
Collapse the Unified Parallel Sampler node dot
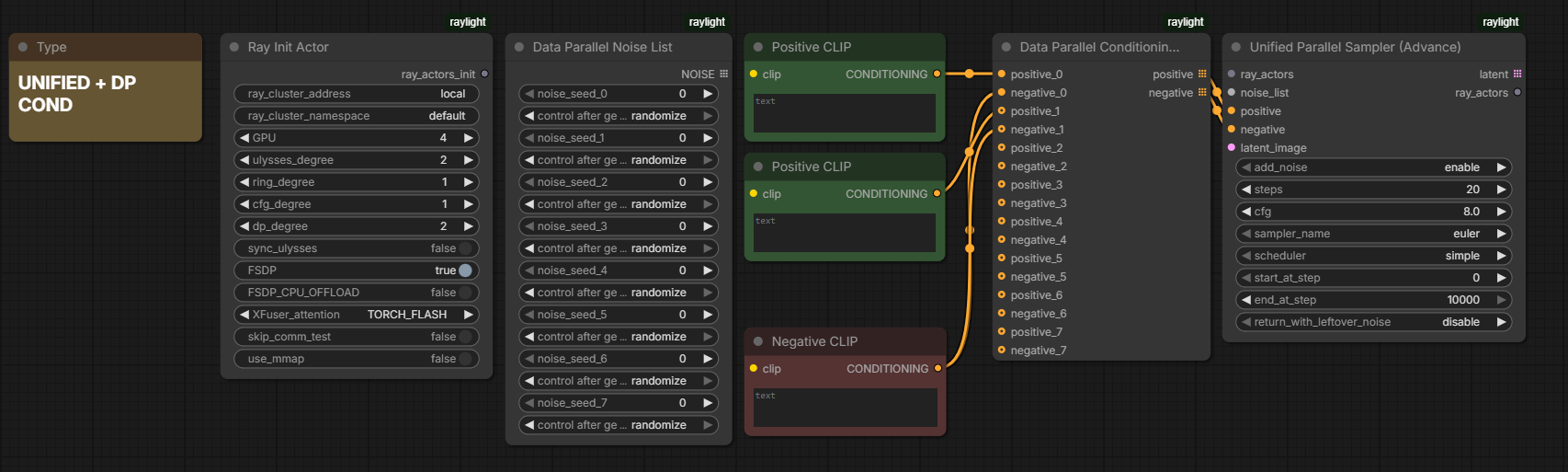click(x=1236, y=47)
